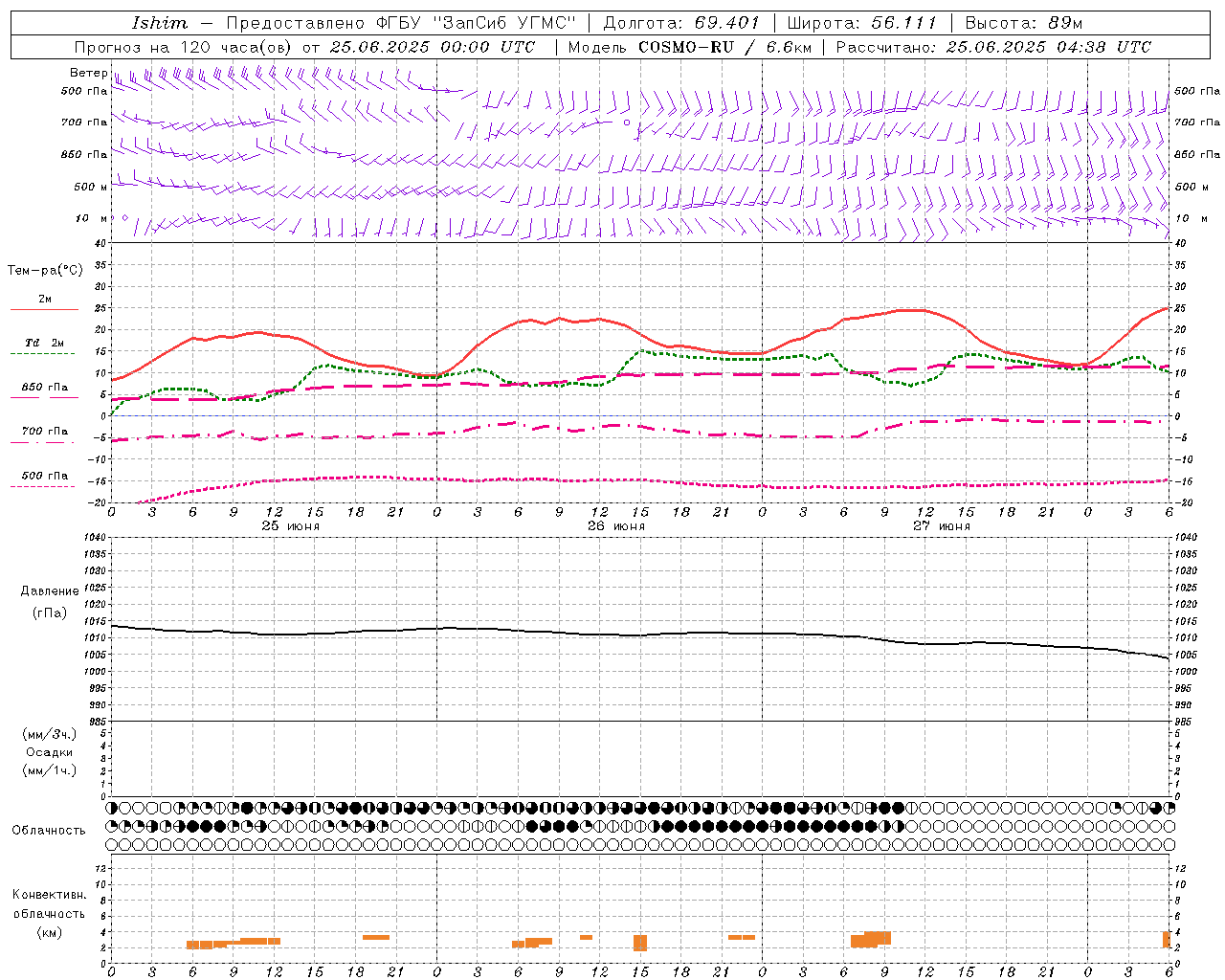Click the "850 гПа" entry in temperature legend
Viewport: 1225px width, 980px height.
pyautogui.click(x=45, y=388)
